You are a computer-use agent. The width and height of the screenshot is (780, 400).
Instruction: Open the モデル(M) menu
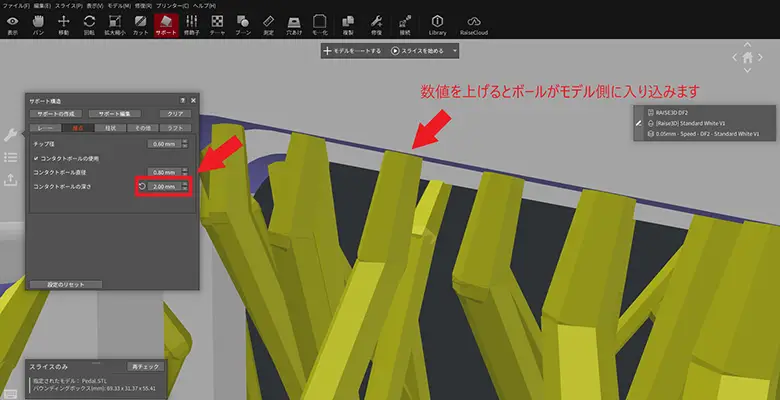pyautogui.click(x=117, y=5)
